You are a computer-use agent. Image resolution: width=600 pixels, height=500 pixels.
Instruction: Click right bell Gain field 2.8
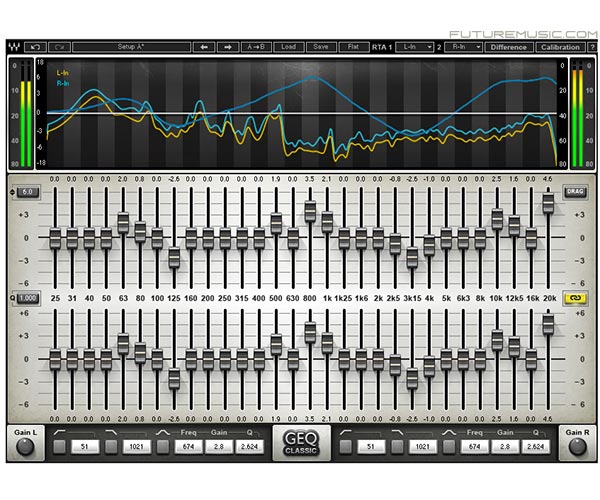[505, 446]
